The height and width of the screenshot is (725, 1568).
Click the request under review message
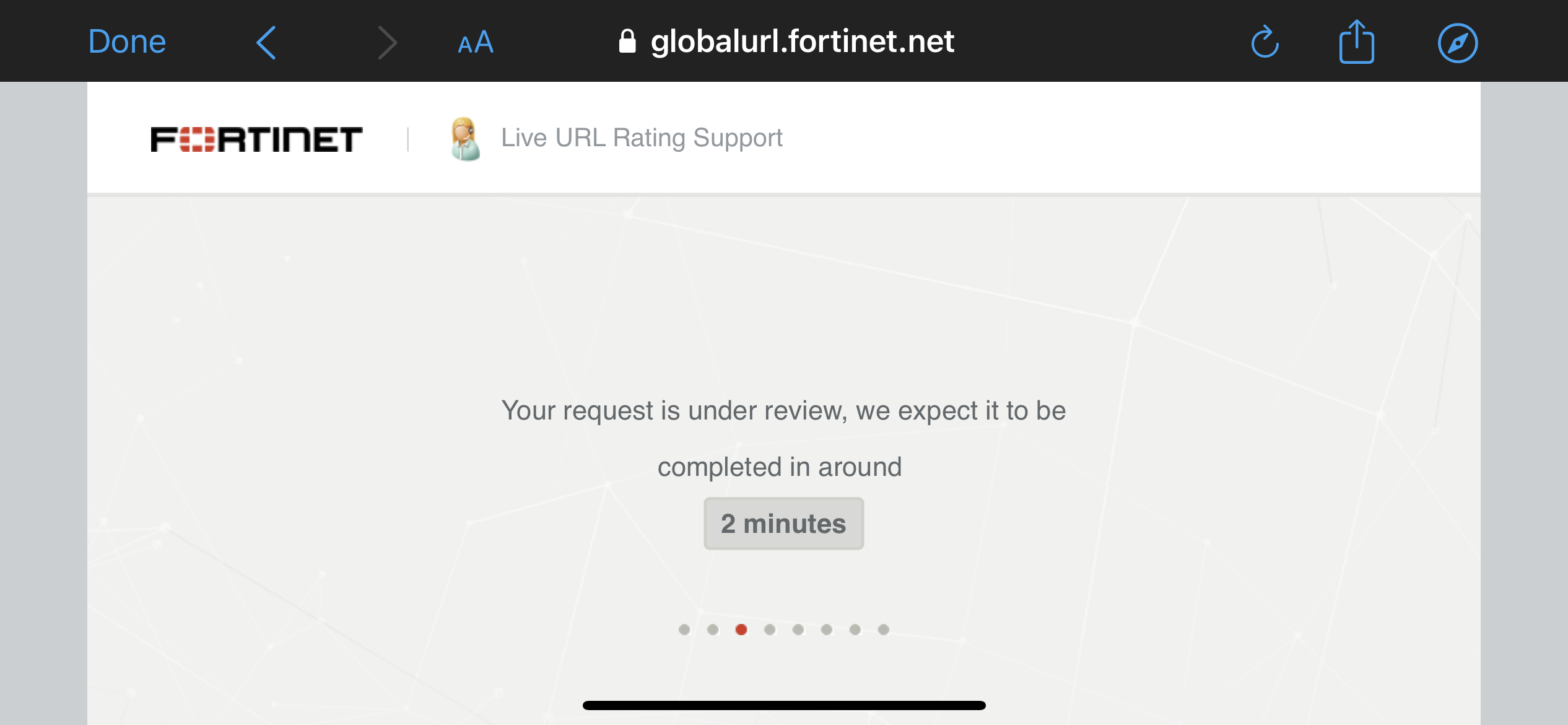tap(783, 439)
